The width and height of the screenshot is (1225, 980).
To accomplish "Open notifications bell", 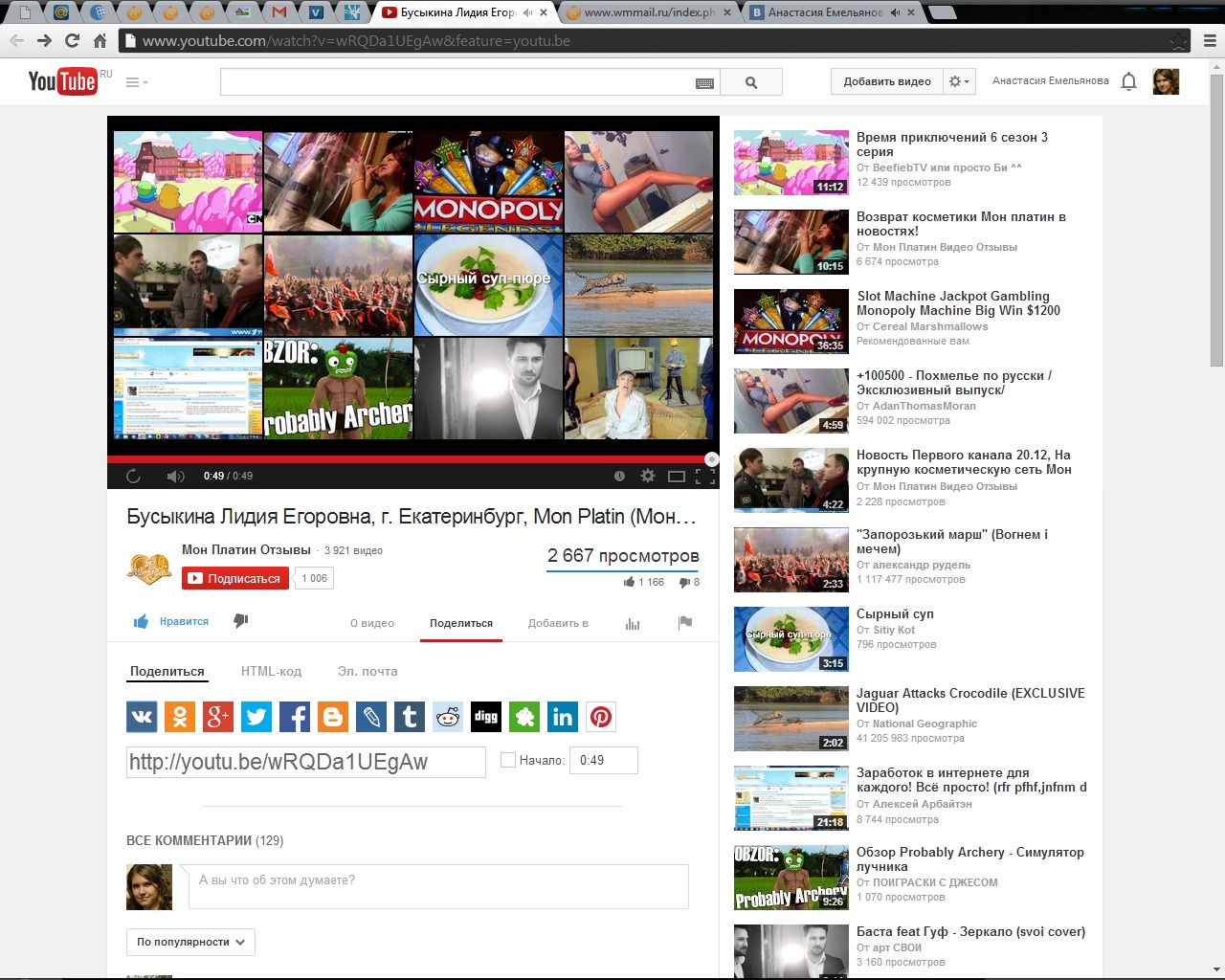I will [1129, 81].
